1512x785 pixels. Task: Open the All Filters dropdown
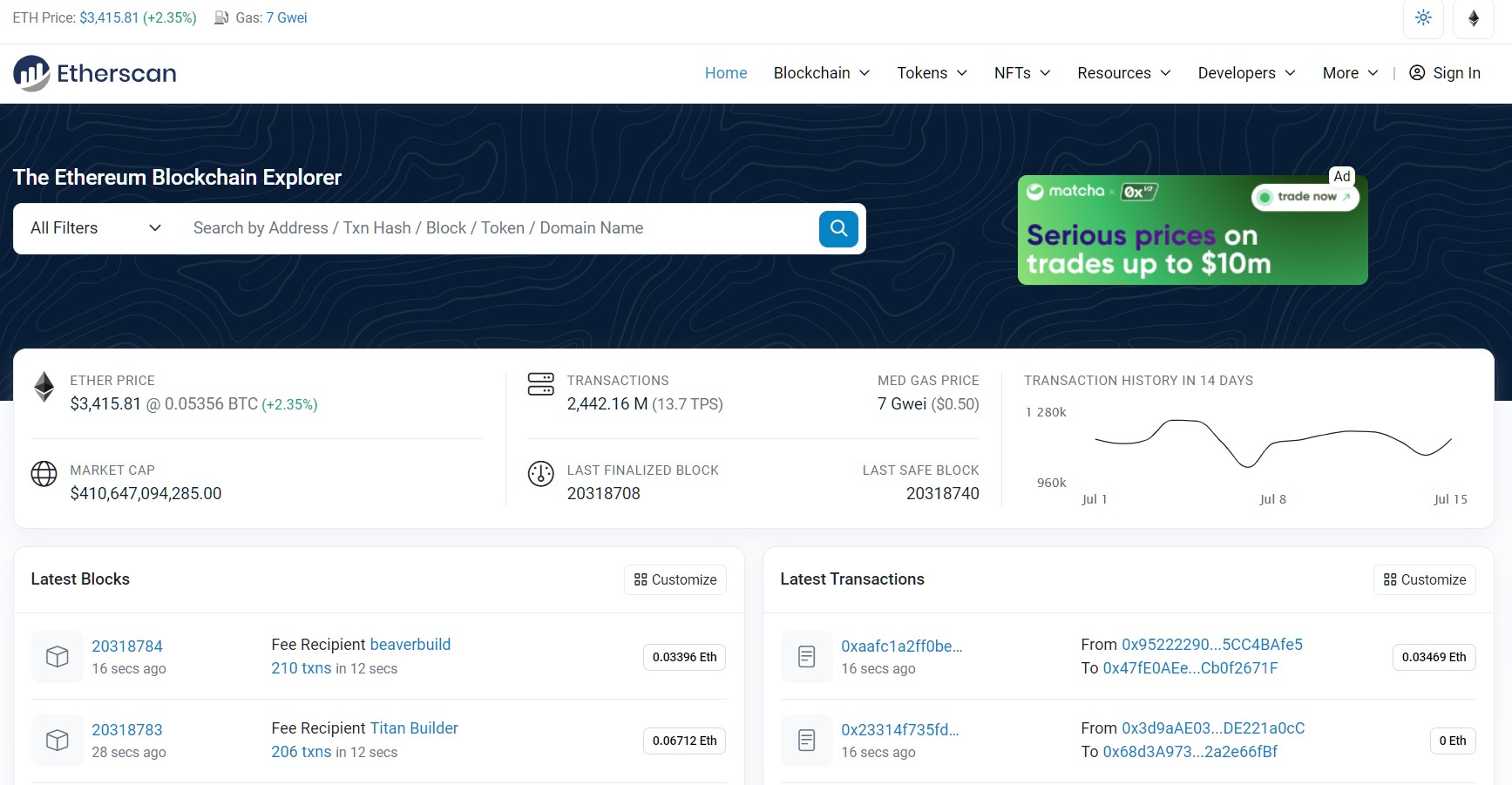pos(94,228)
